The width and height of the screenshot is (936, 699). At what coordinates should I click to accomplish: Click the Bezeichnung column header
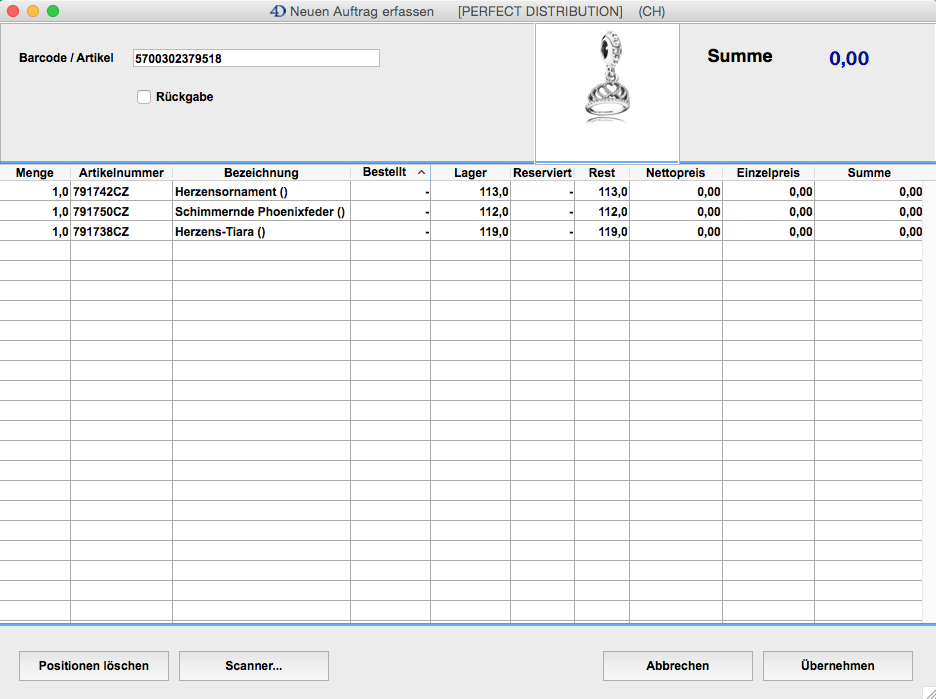tap(261, 173)
